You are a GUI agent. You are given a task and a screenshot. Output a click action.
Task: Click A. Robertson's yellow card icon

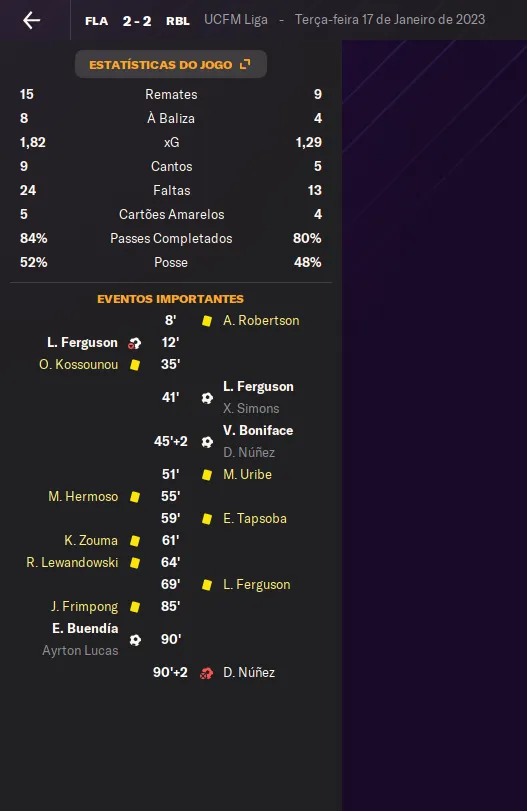pos(207,321)
